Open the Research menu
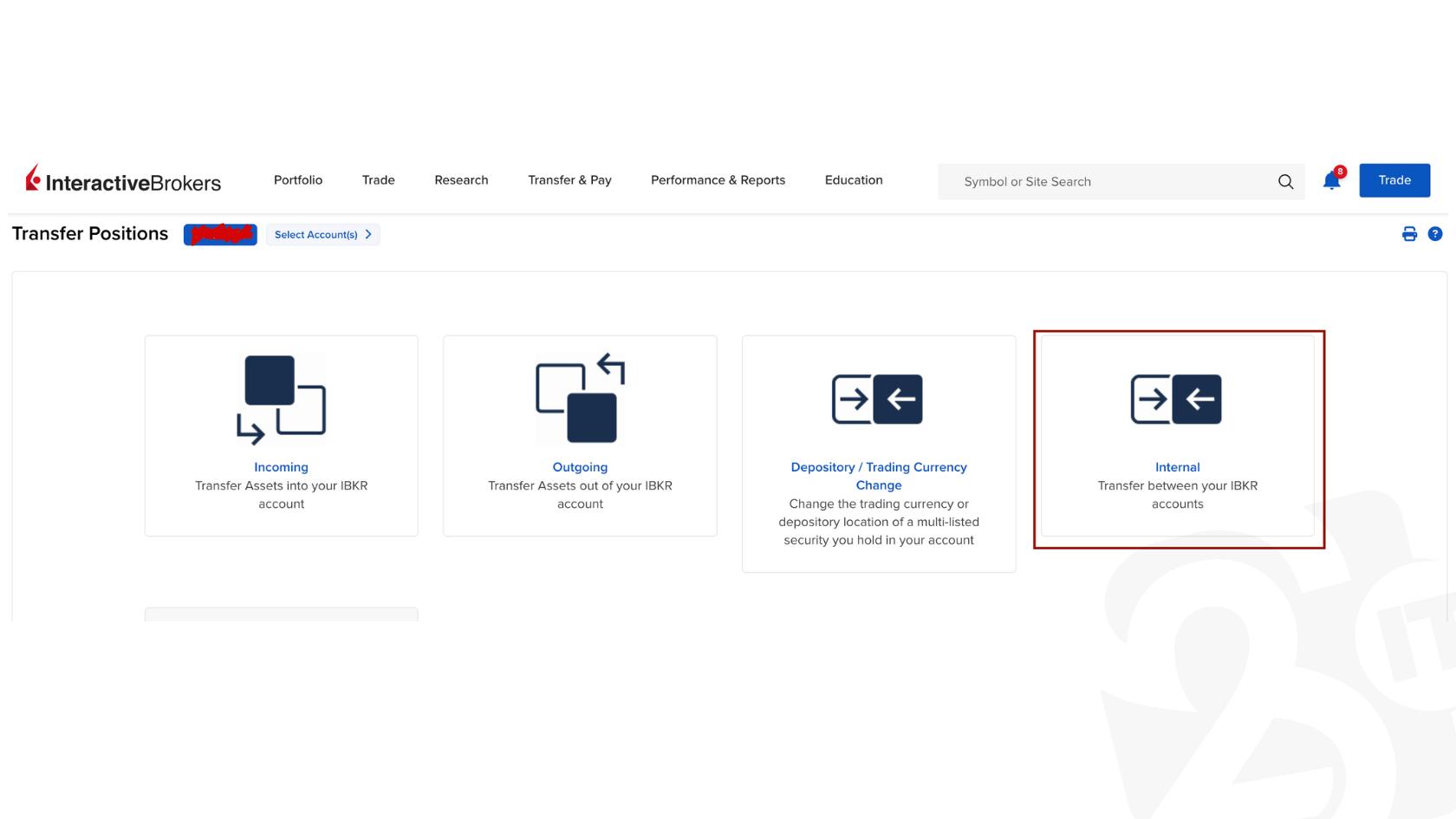 tap(461, 180)
